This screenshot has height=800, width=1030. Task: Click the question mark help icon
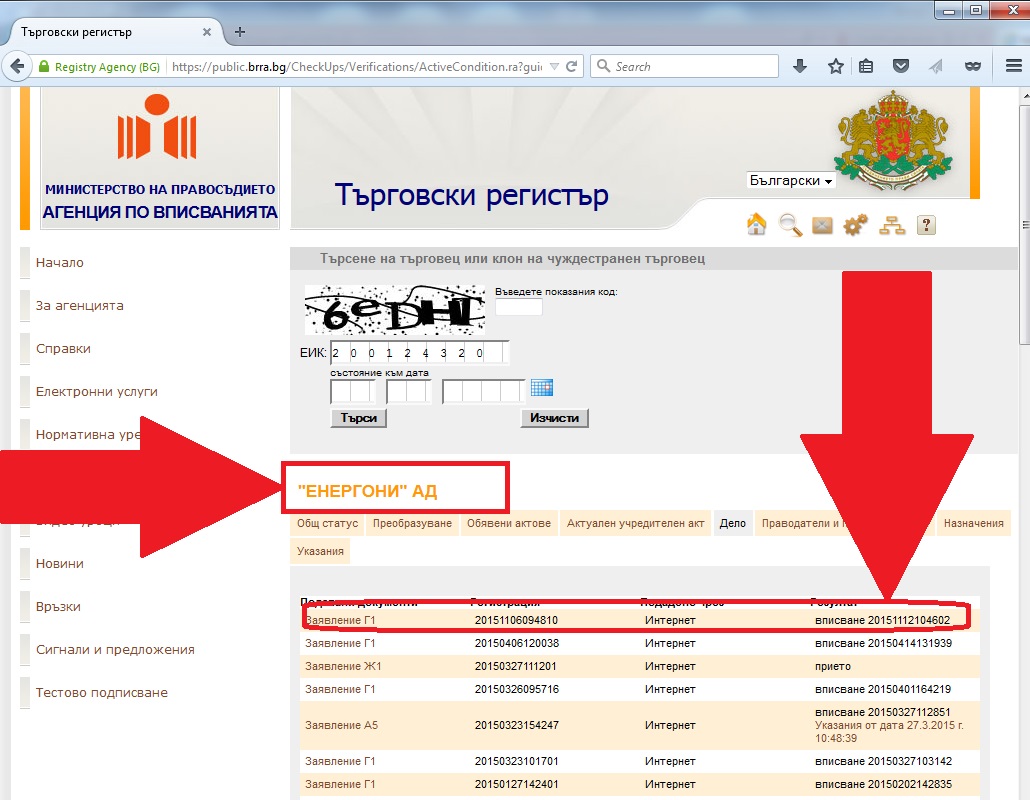926,225
